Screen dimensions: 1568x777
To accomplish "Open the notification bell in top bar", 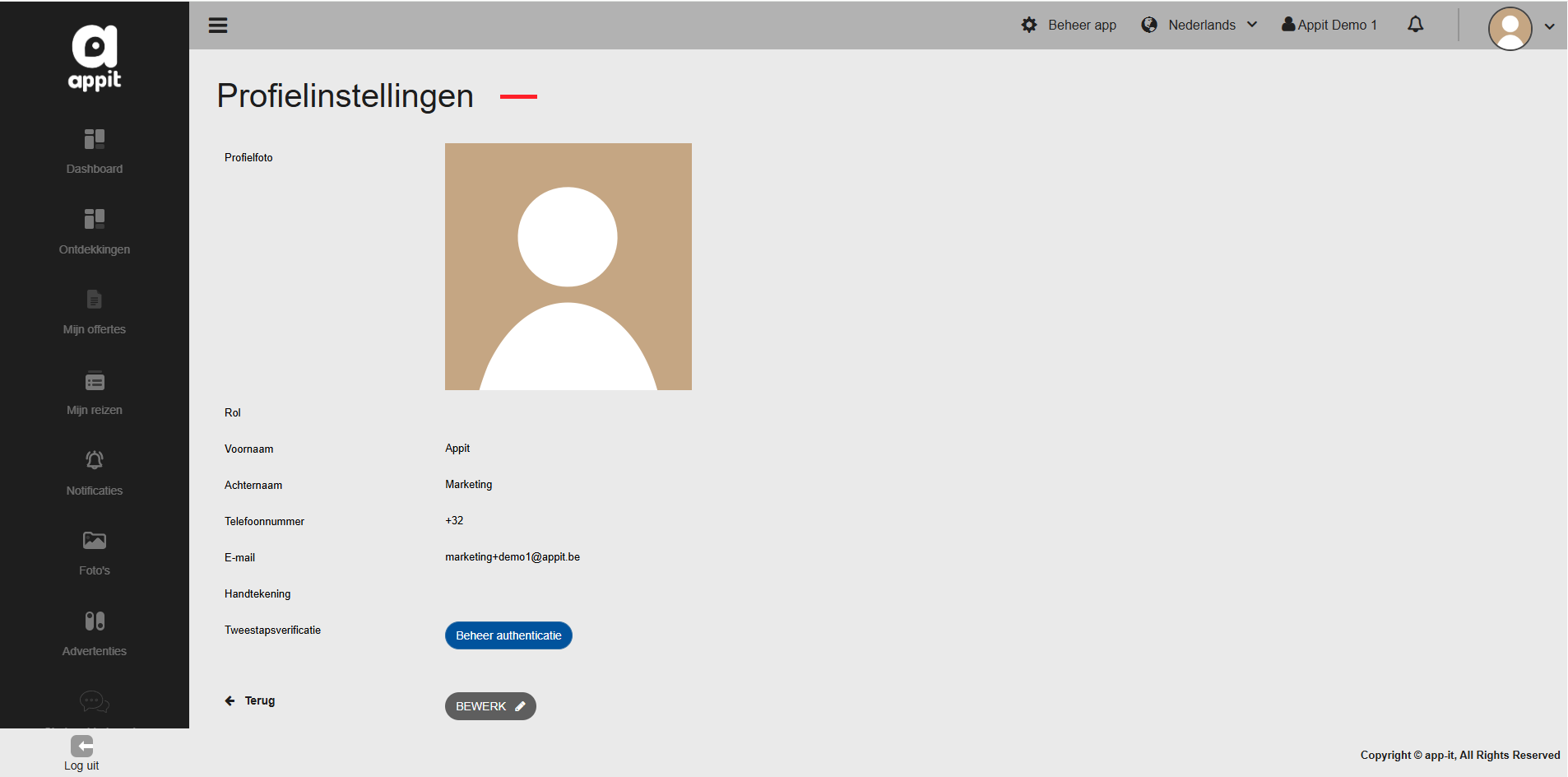I will tap(1415, 25).
